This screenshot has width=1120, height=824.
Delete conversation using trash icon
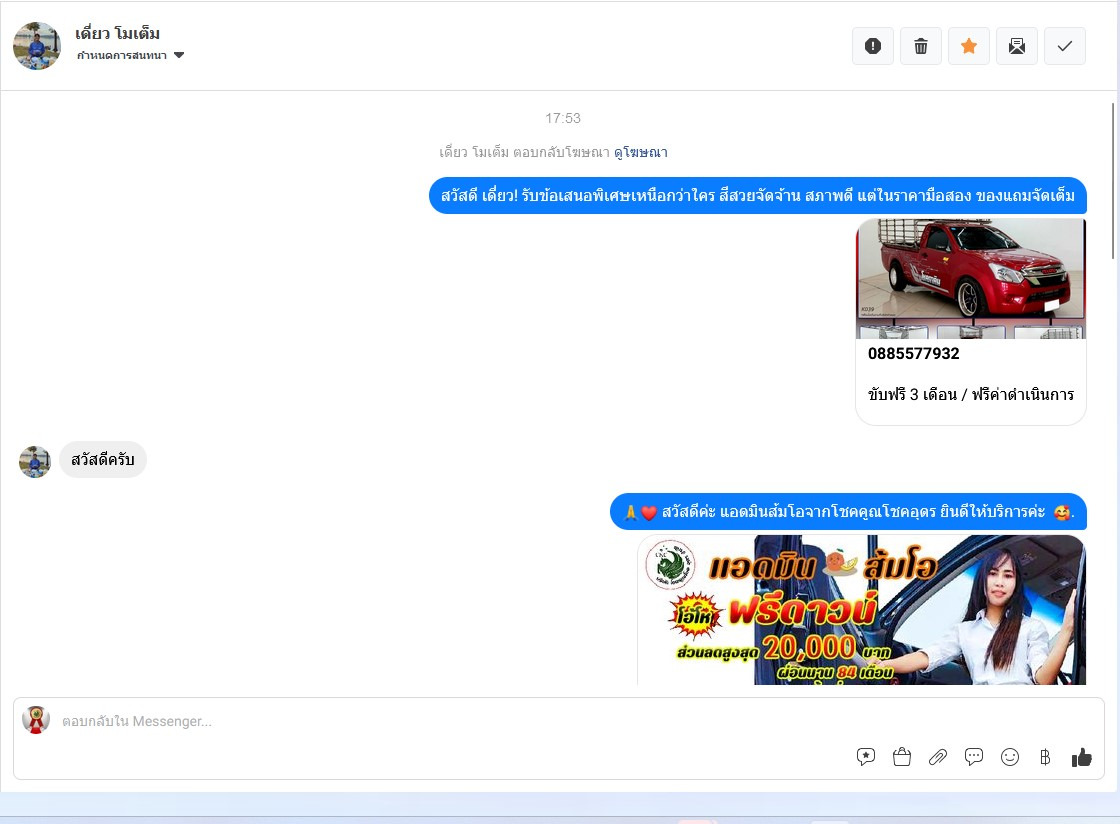pos(921,46)
